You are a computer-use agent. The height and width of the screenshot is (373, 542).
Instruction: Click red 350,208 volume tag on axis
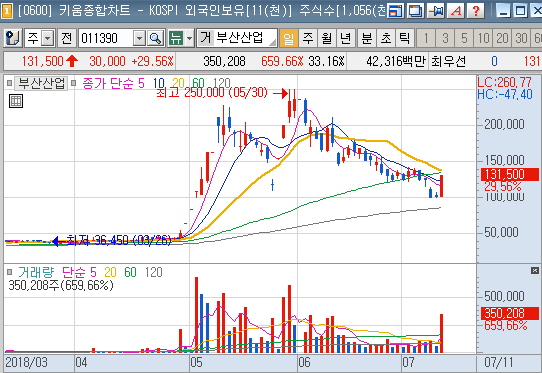point(510,314)
